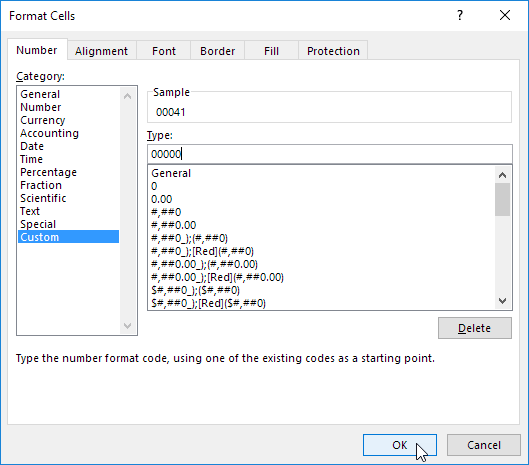Click inside the Type input field

tap(330, 154)
